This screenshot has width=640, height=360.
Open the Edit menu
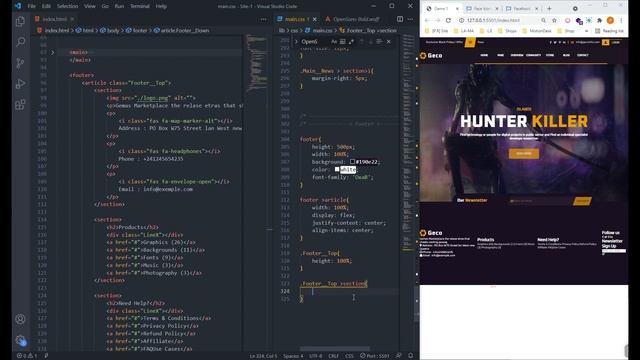tap(46, 6)
